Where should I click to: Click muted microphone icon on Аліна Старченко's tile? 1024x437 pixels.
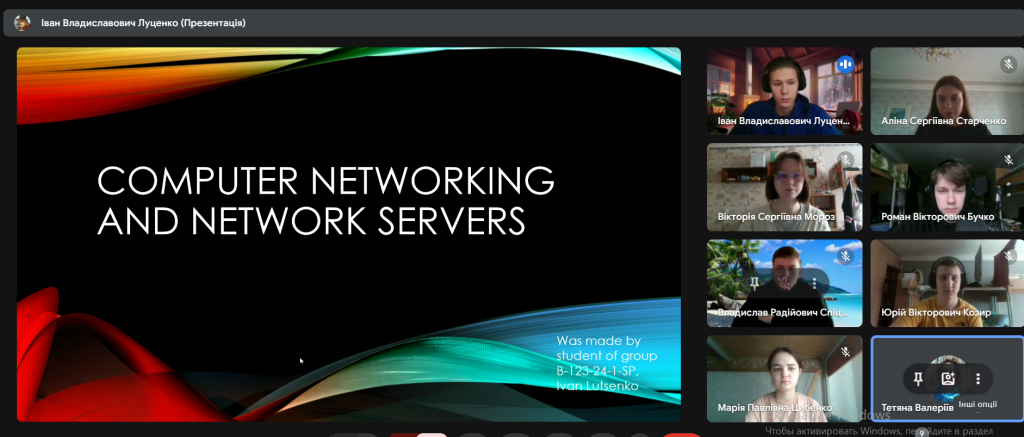point(1008,64)
